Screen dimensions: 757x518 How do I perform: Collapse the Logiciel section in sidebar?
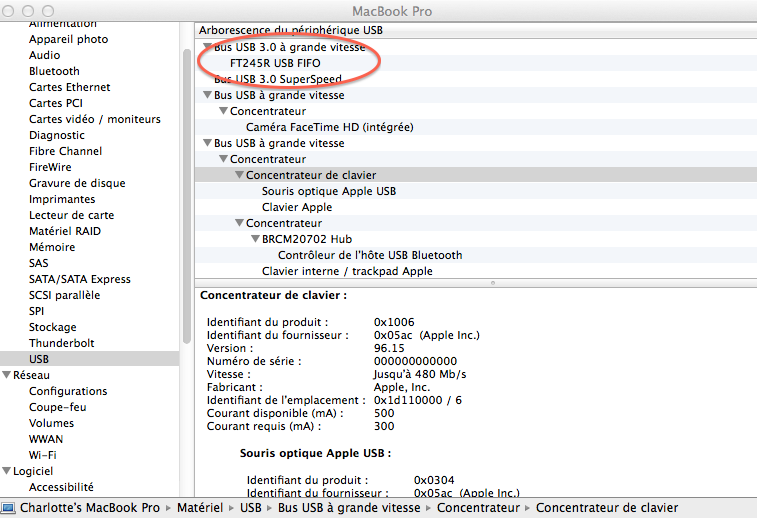point(7,471)
